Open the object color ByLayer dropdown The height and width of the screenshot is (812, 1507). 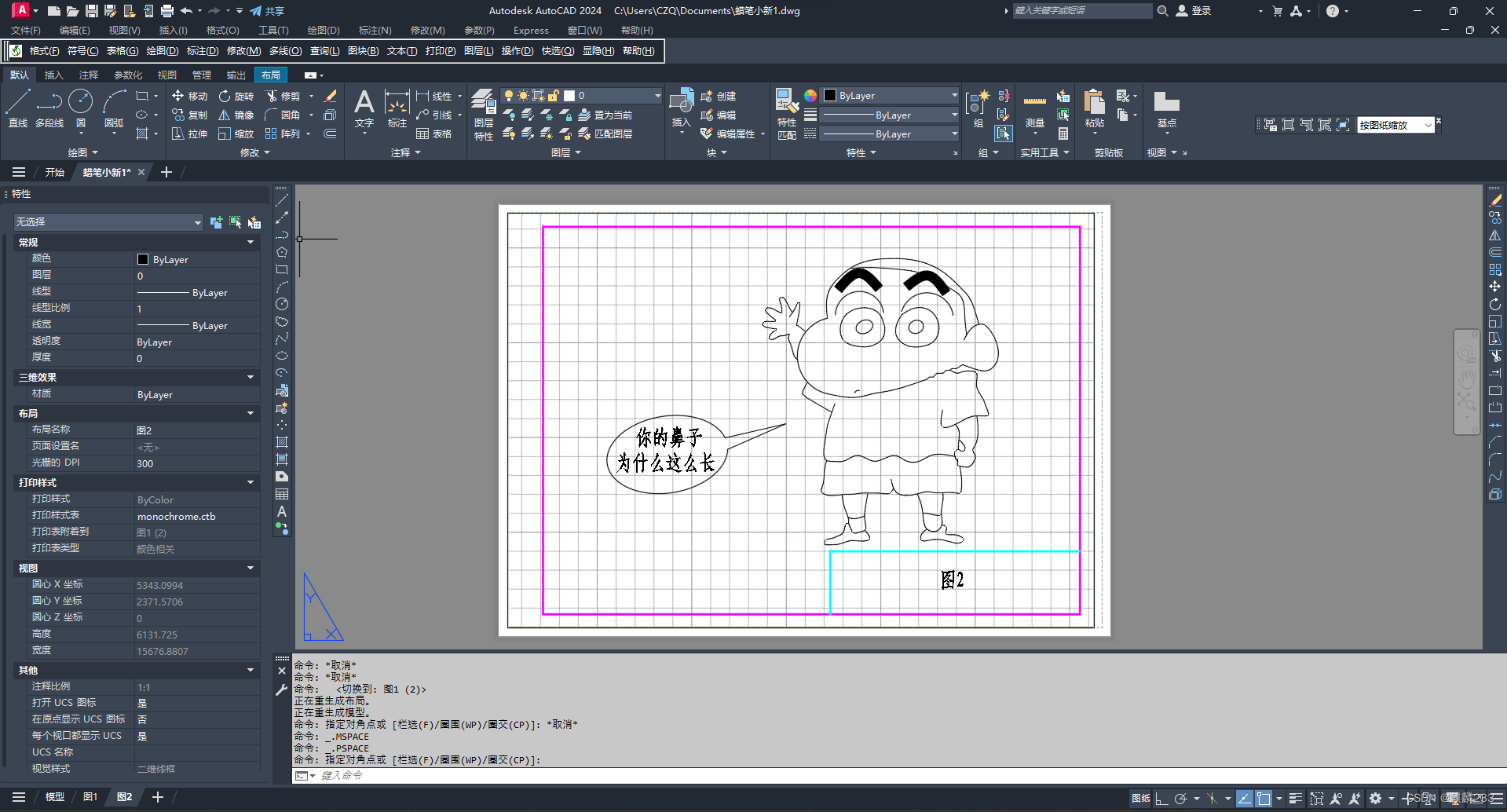[x=890, y=96]
